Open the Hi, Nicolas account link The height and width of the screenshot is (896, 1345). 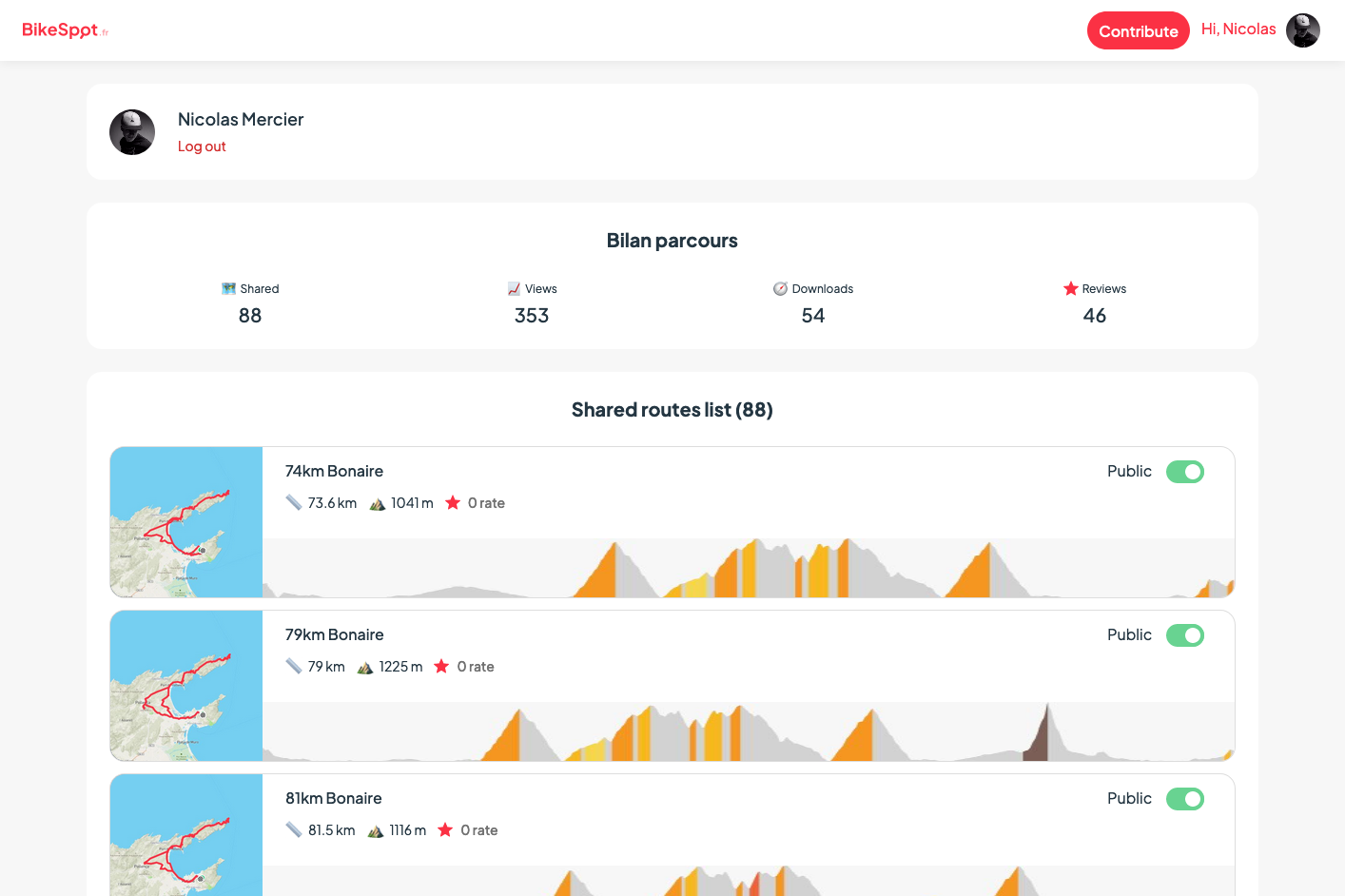click(1238, 29)
